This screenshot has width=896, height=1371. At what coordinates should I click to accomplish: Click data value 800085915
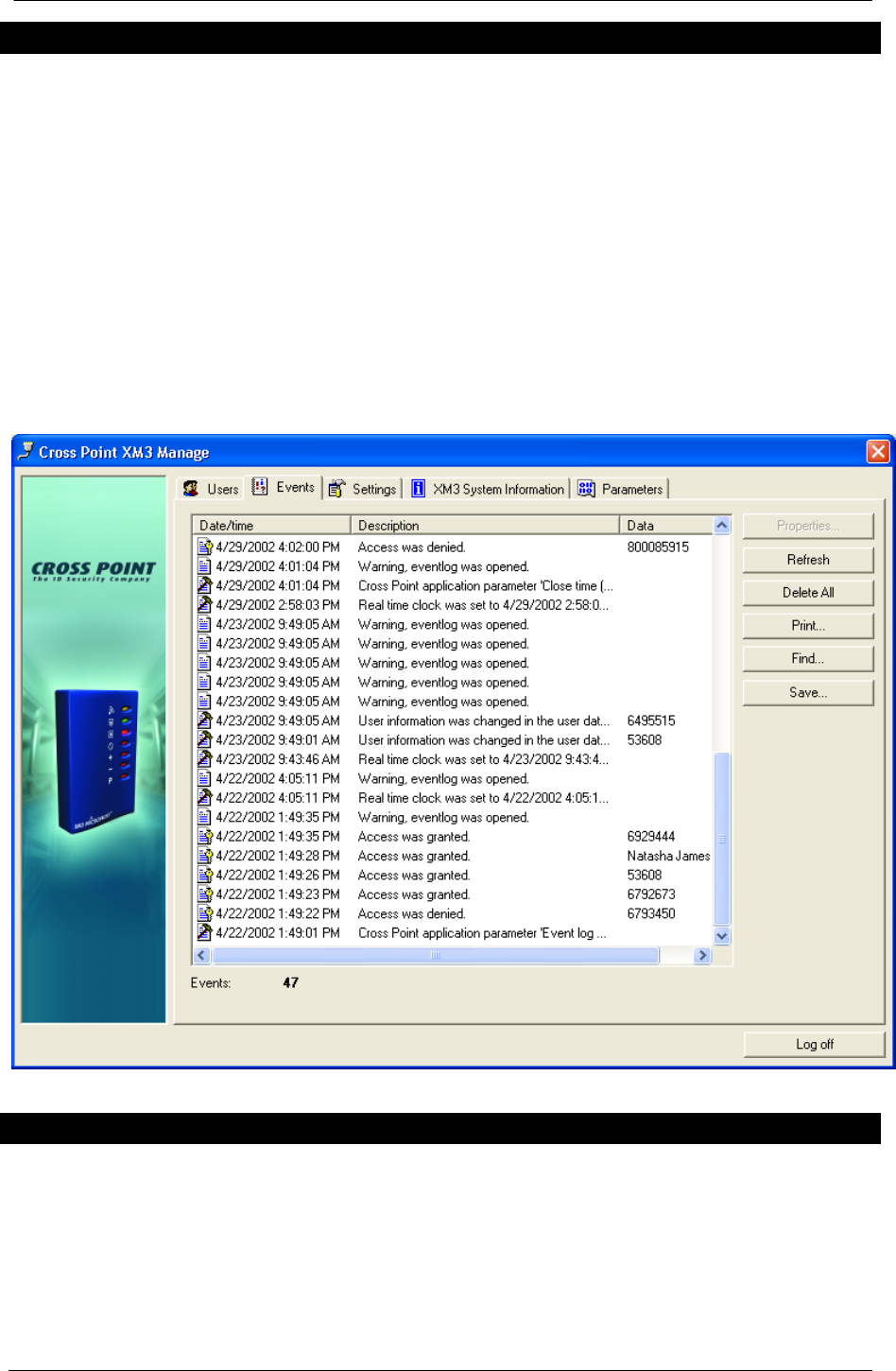(658, 547)
